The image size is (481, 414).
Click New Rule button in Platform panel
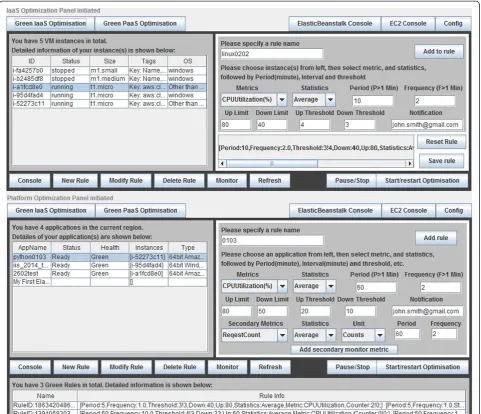click(x=76, y=367)
